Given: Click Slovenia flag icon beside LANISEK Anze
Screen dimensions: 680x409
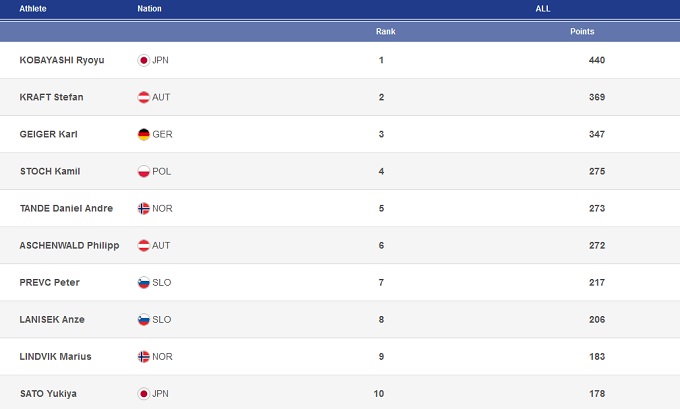Looking at the screenshot, I should tap(143, 319).
